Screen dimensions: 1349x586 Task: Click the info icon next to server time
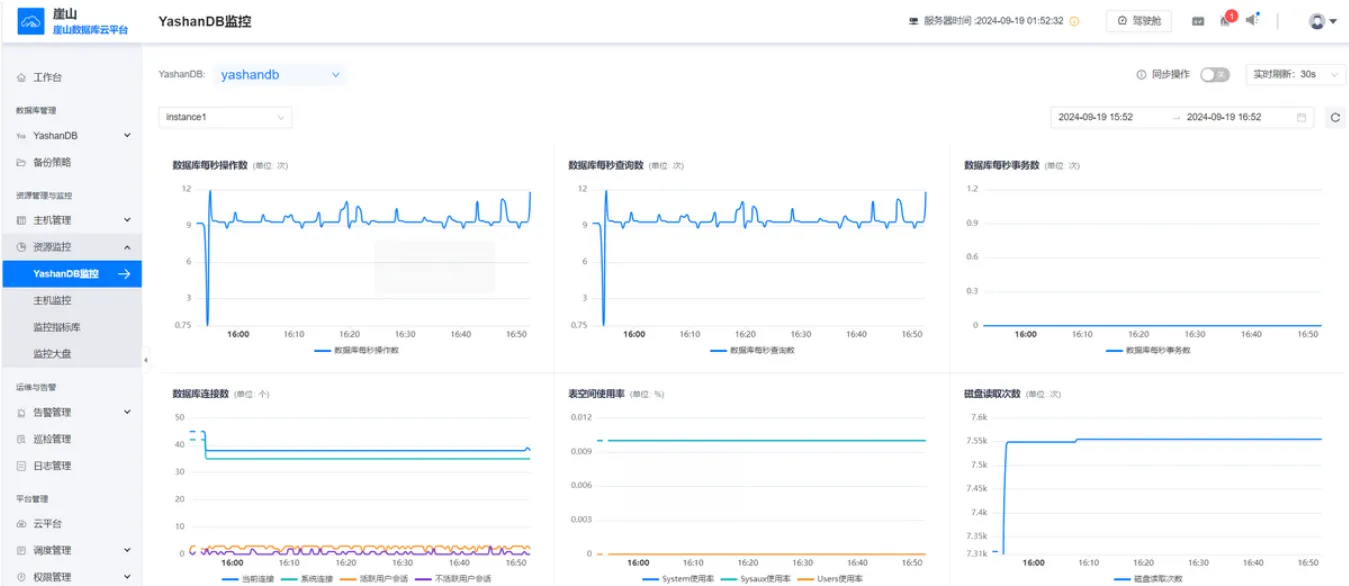pyautogui.click(x=1075, y=21)
